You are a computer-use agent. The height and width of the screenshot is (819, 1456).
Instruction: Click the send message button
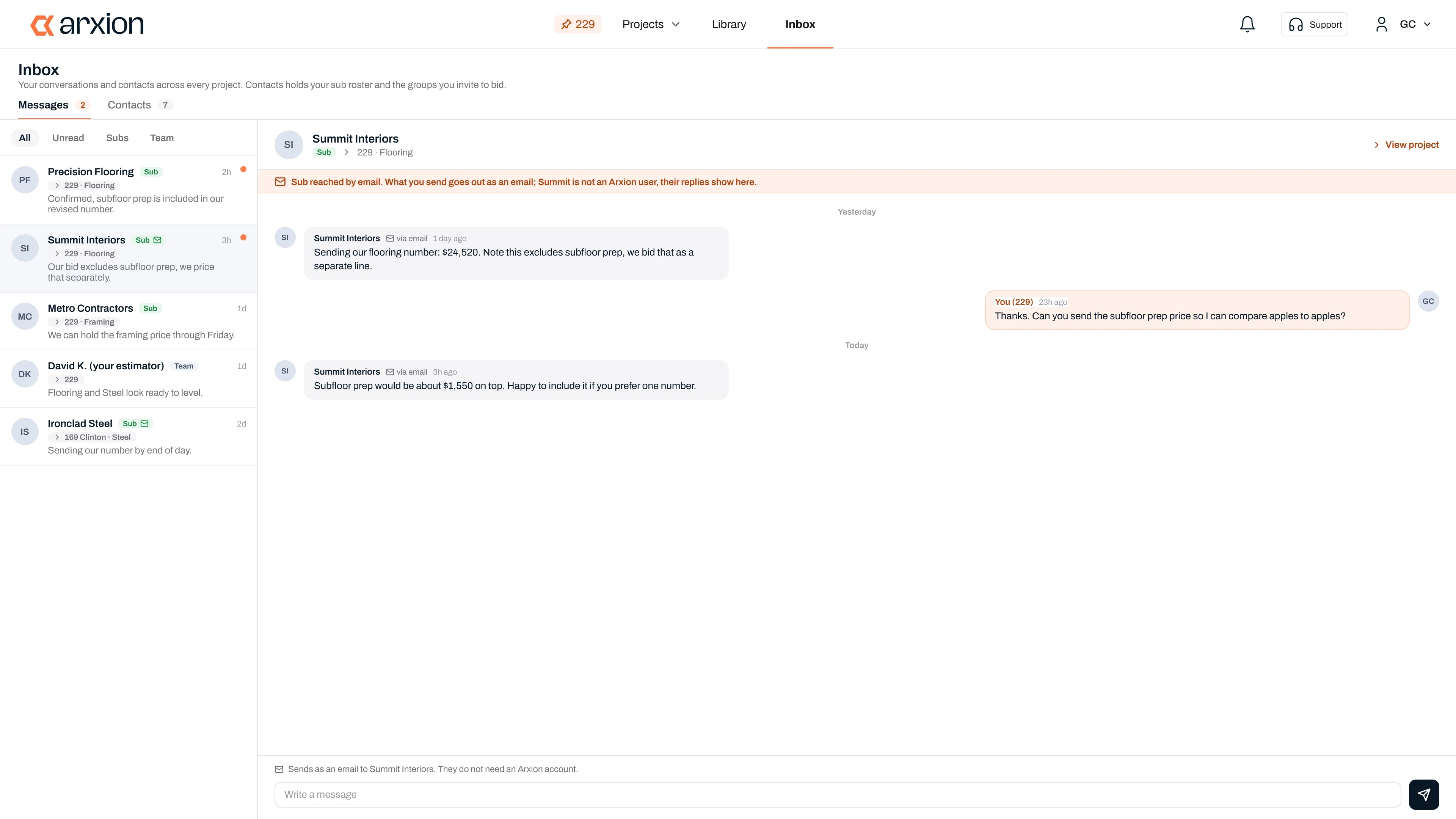click(x=1424, y=795)
